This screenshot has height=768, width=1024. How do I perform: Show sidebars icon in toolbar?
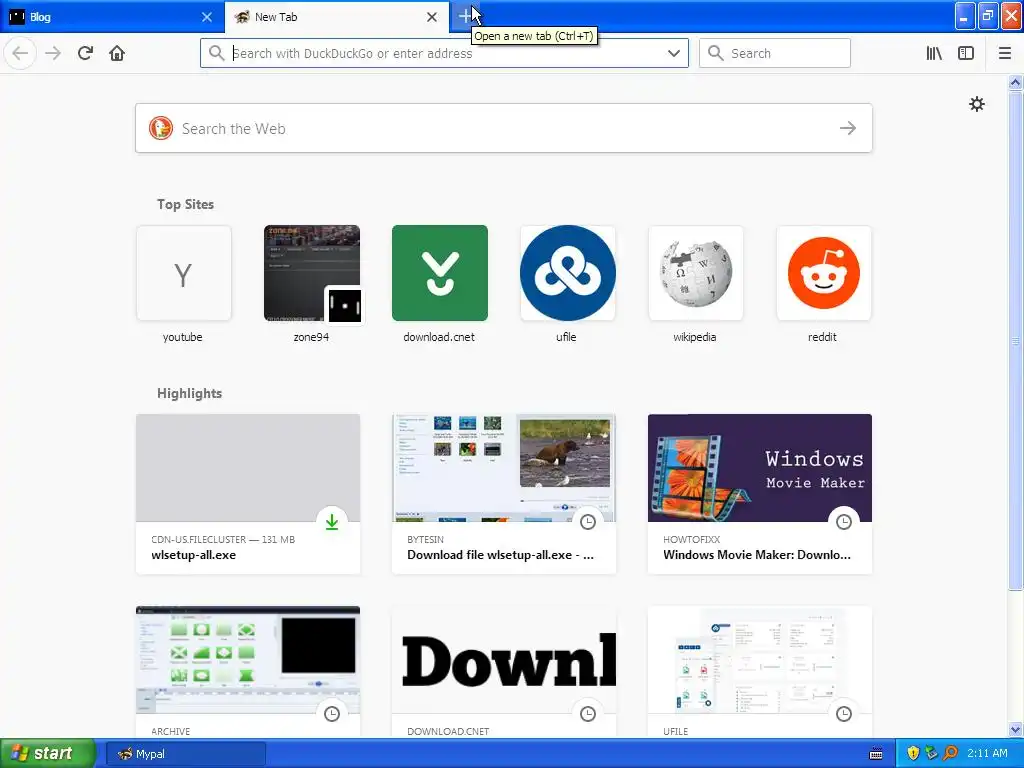pyautogui.click(x=966, y=53)
